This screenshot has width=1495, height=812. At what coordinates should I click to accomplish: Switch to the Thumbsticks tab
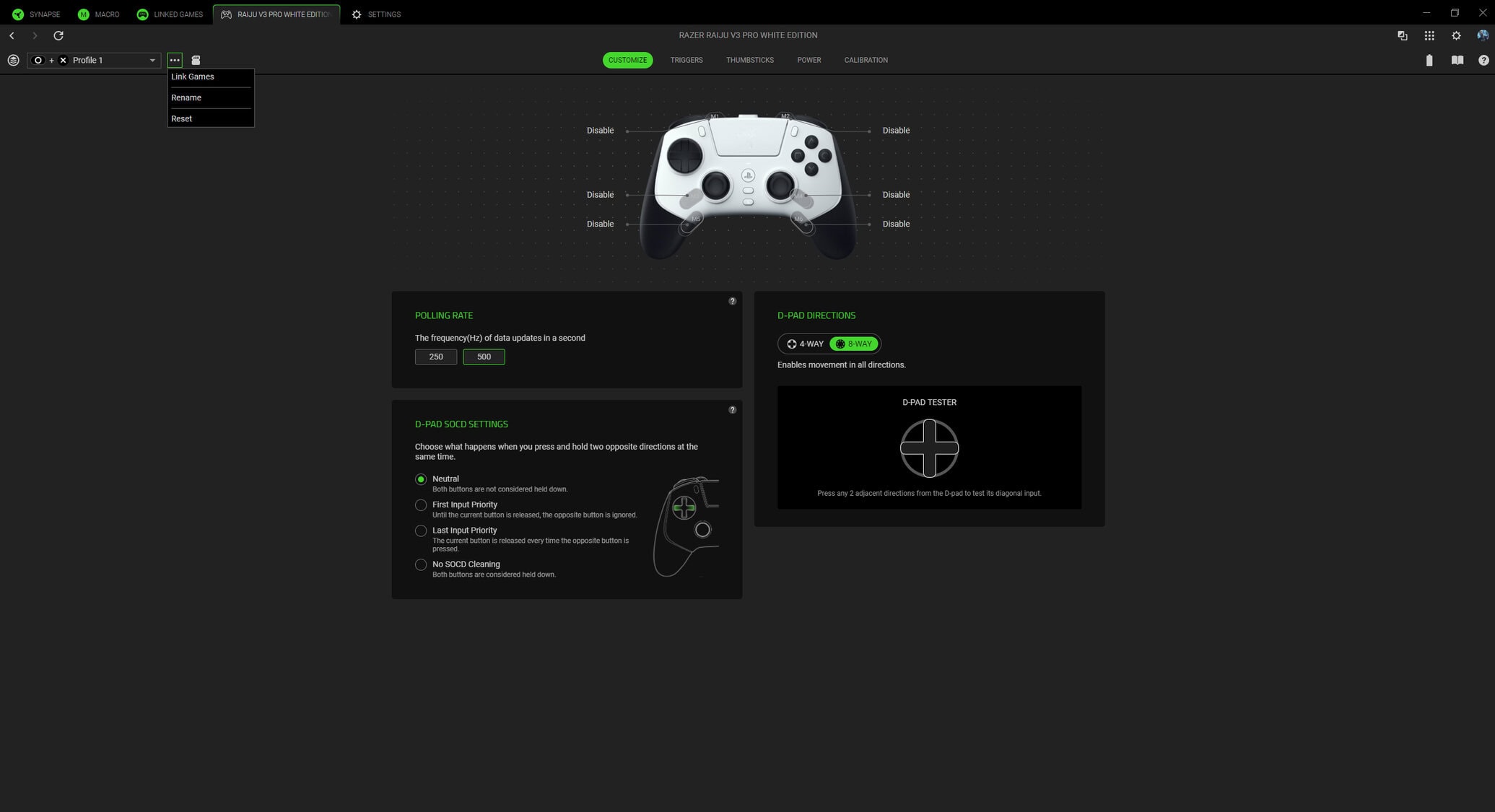pos(749,60)
